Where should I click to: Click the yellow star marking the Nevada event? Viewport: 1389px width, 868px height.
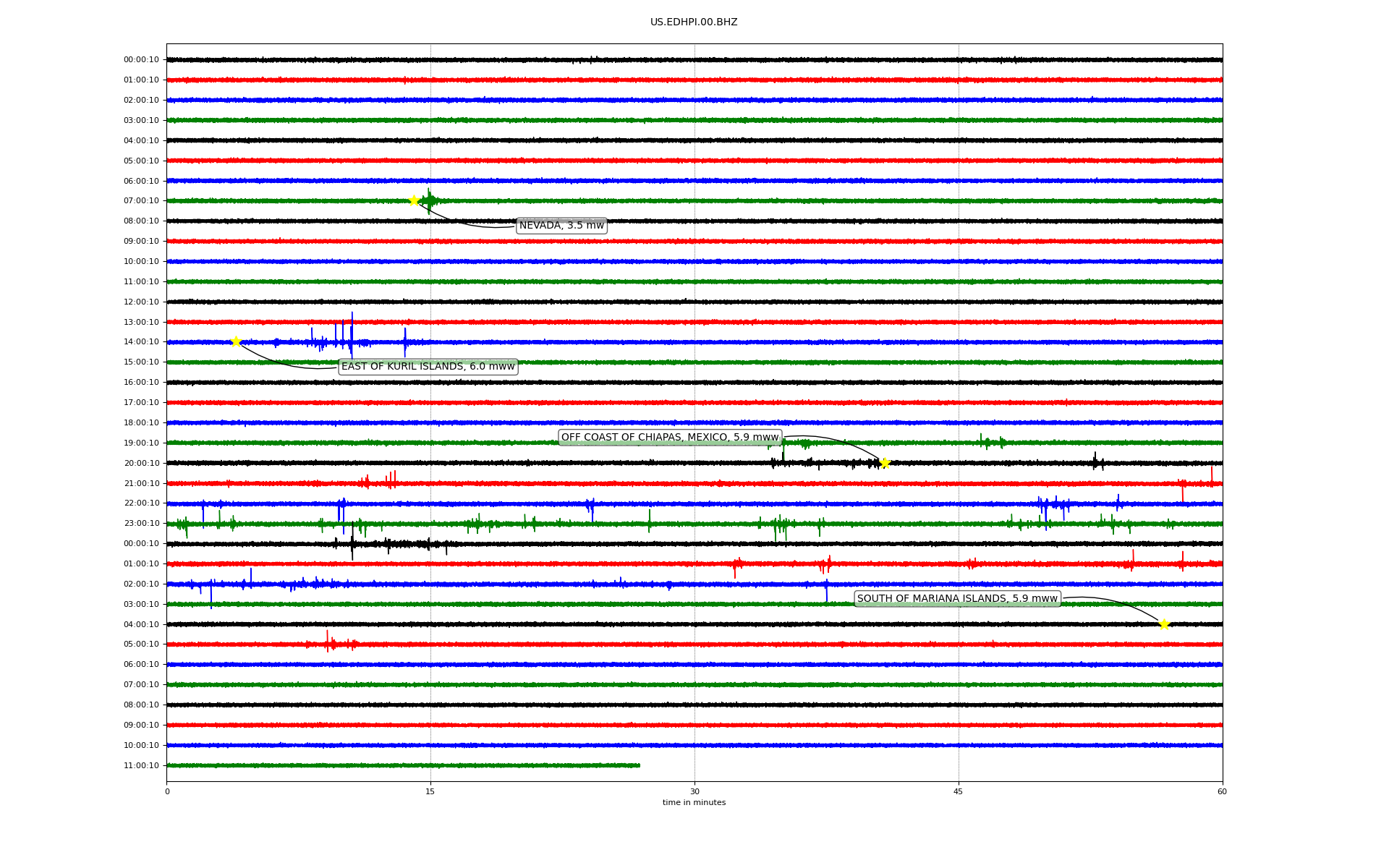pyautogui.click(x=414, y=200)
